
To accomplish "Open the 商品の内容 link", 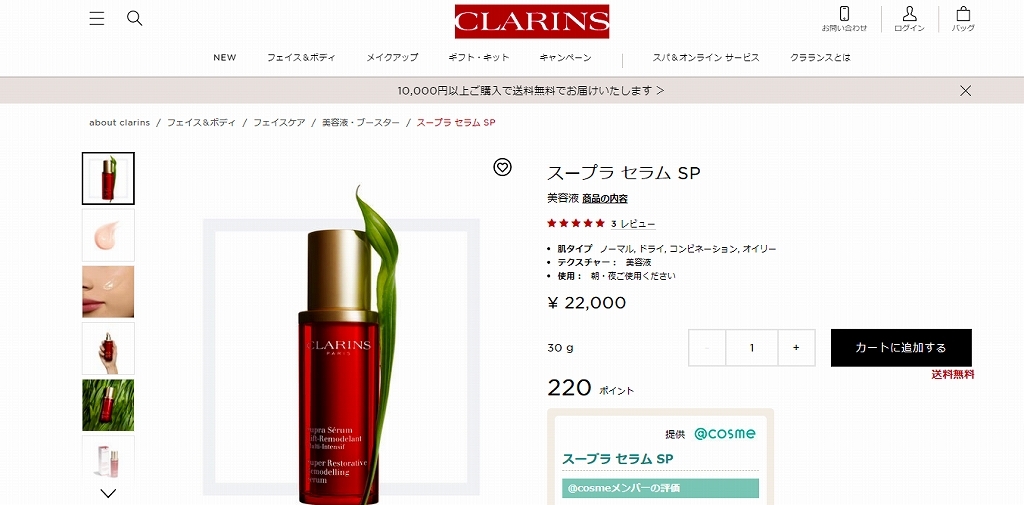I will pos(605,199).
